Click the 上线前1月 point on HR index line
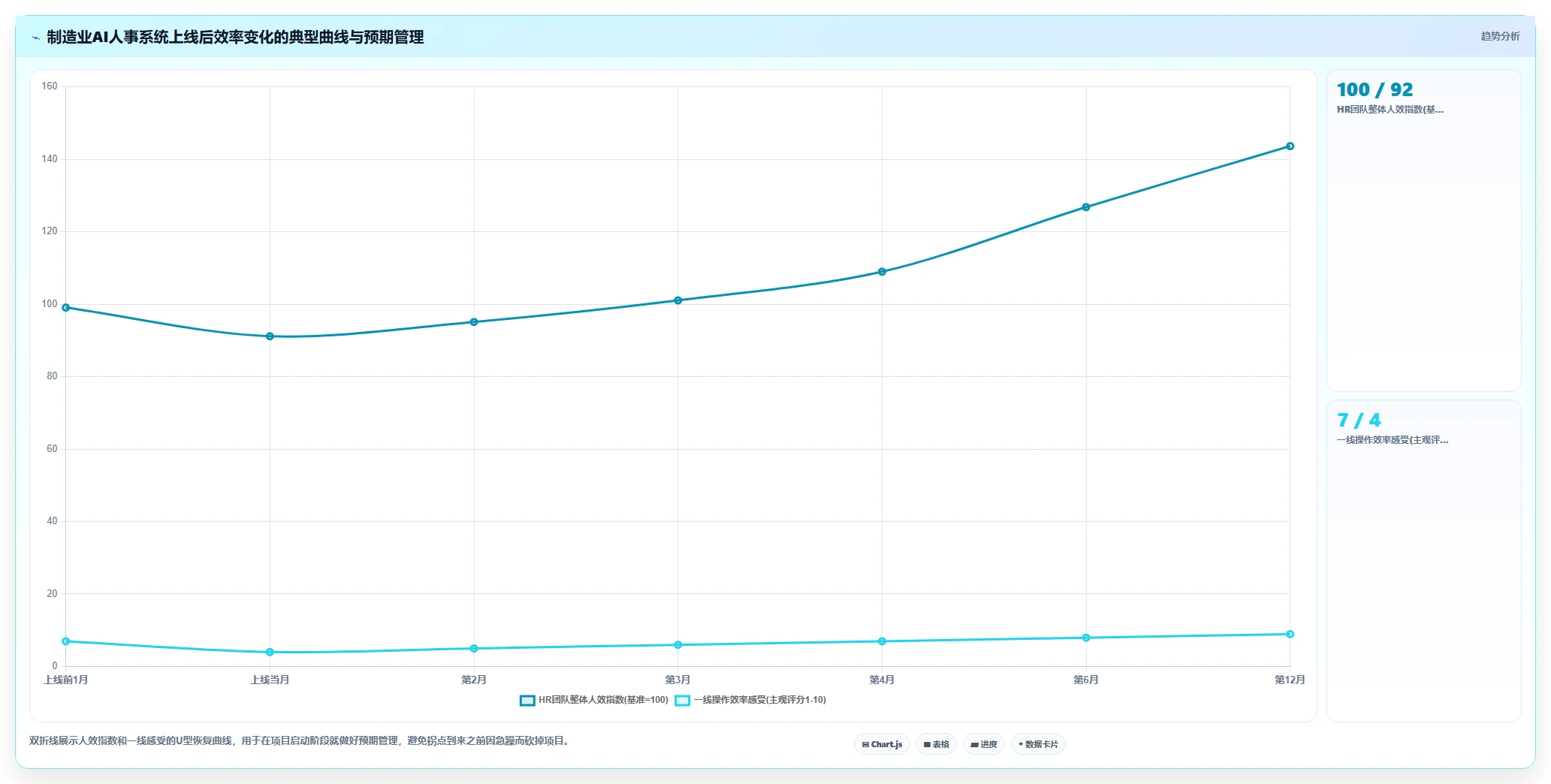This screenshot has height=784, width=1551. (66, 308)
